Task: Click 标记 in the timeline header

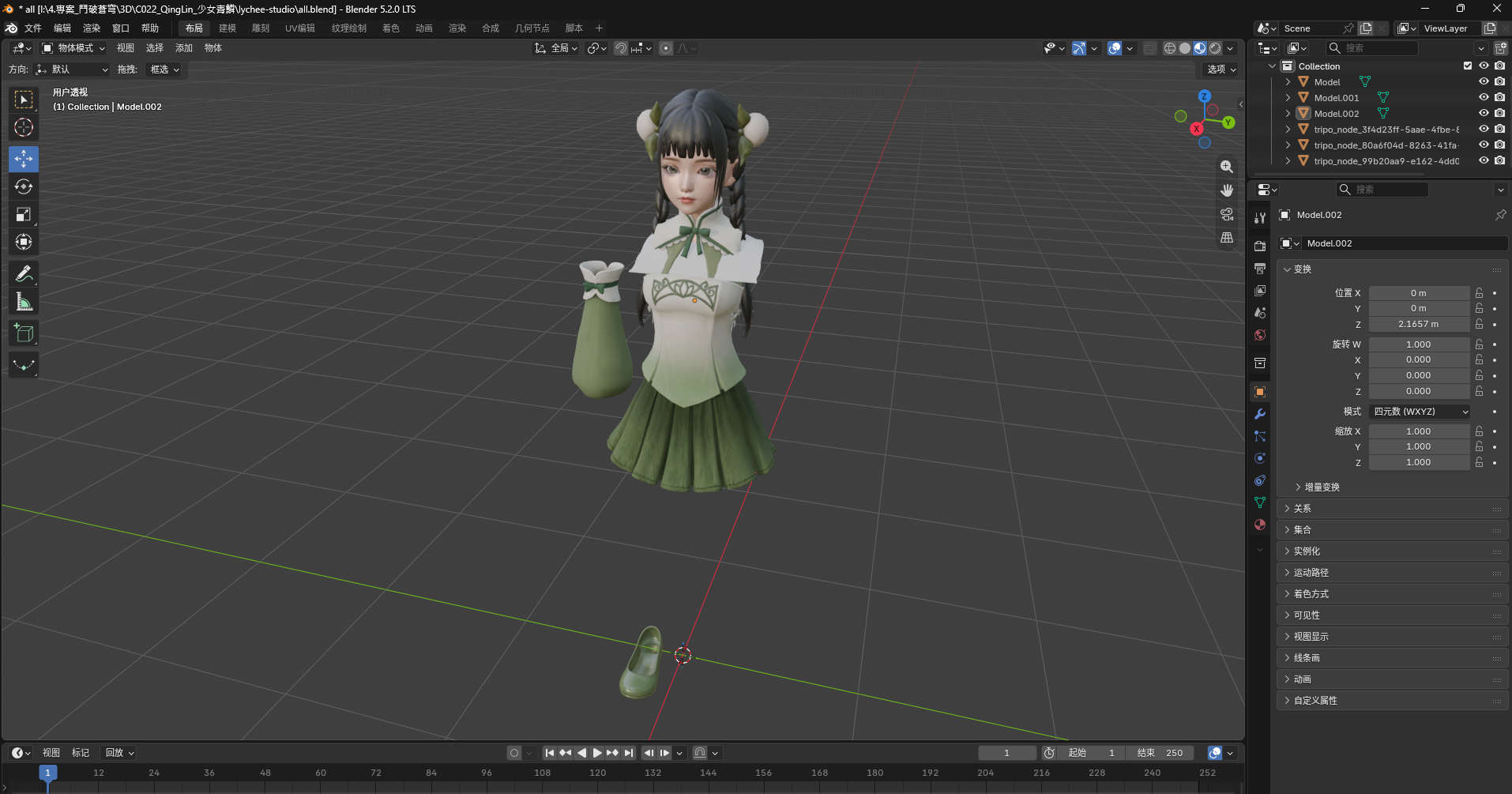Action: (x=81, y=753)
